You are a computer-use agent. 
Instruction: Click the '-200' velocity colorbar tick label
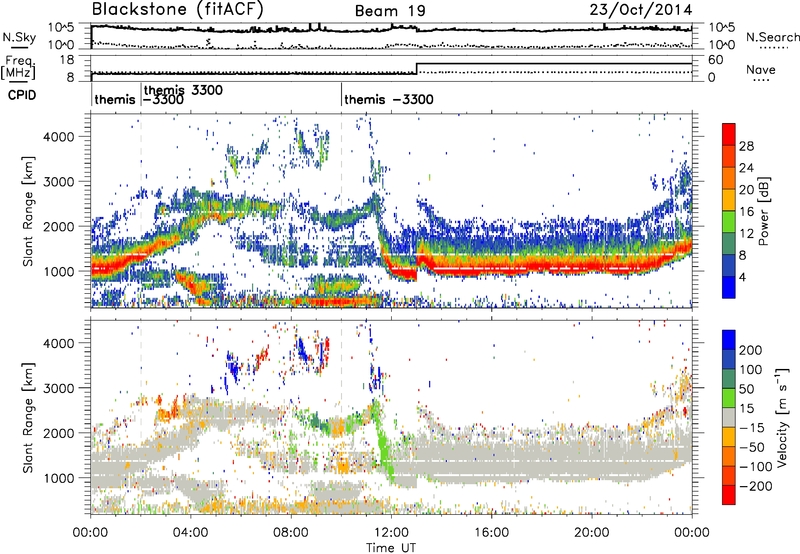click(756, 486)
